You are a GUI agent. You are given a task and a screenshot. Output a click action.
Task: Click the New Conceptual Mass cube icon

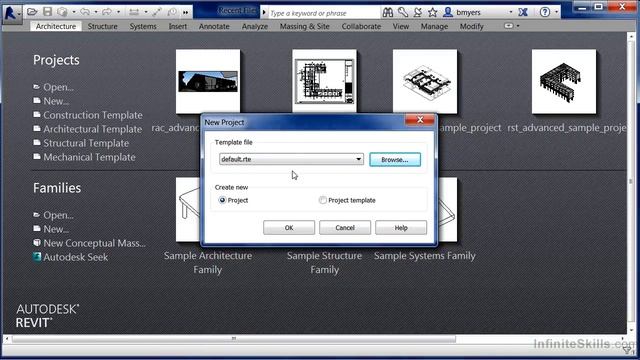37,242
